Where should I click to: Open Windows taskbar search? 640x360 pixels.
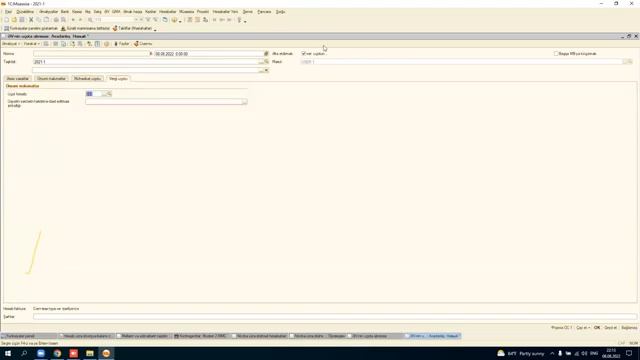coord(24,353)
